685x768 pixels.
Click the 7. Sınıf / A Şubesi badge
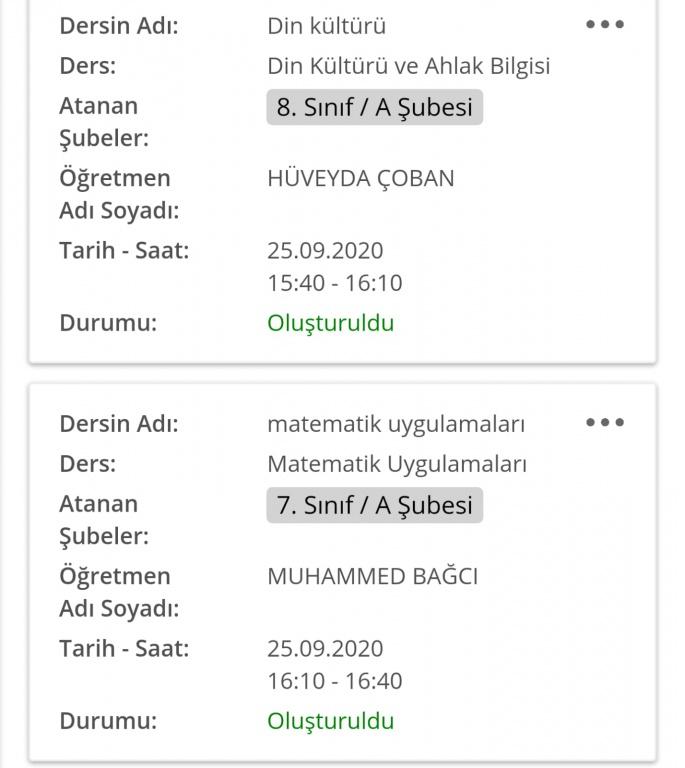374,505
